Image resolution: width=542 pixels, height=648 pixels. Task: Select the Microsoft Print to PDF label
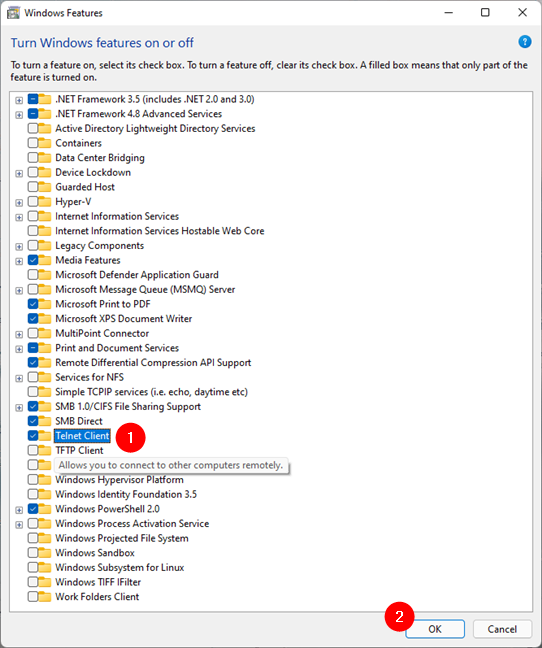point(103,304)
